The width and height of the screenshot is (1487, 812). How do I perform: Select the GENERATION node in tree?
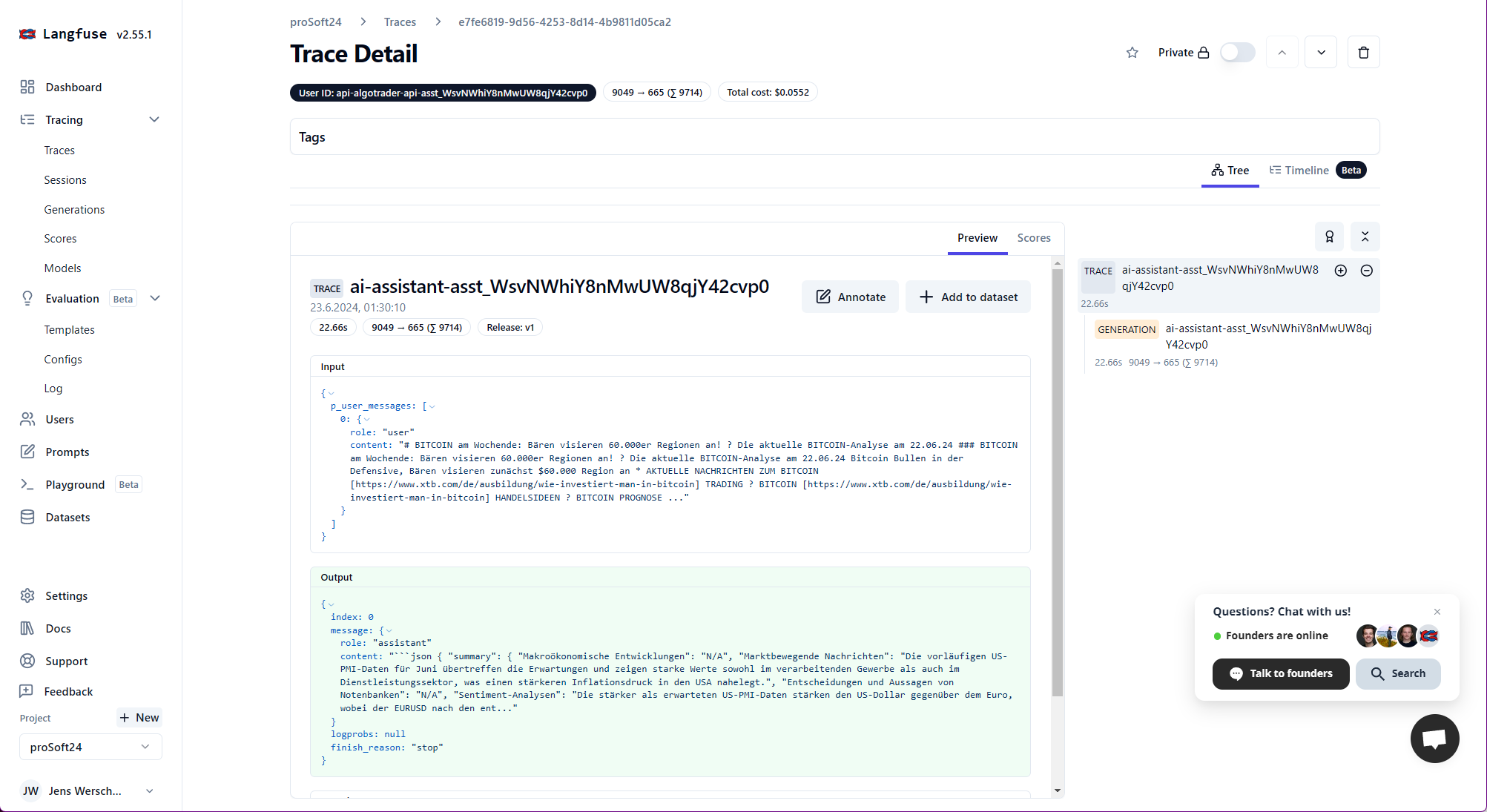tap(1233, 345)
